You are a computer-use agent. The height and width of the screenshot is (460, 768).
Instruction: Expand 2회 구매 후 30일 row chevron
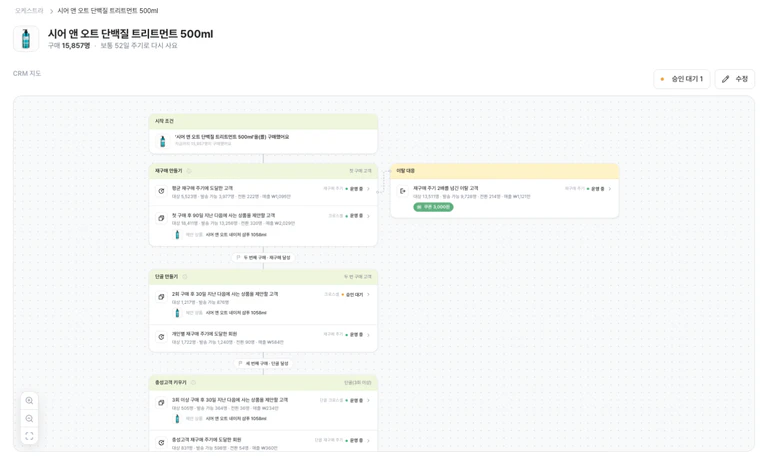(368, 294)
